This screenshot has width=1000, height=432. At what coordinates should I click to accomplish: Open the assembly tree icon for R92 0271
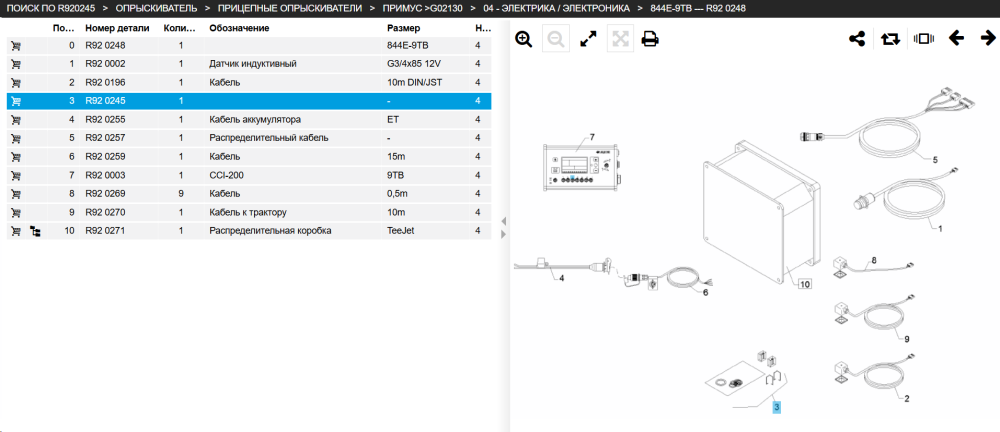[x=36, y=230]
